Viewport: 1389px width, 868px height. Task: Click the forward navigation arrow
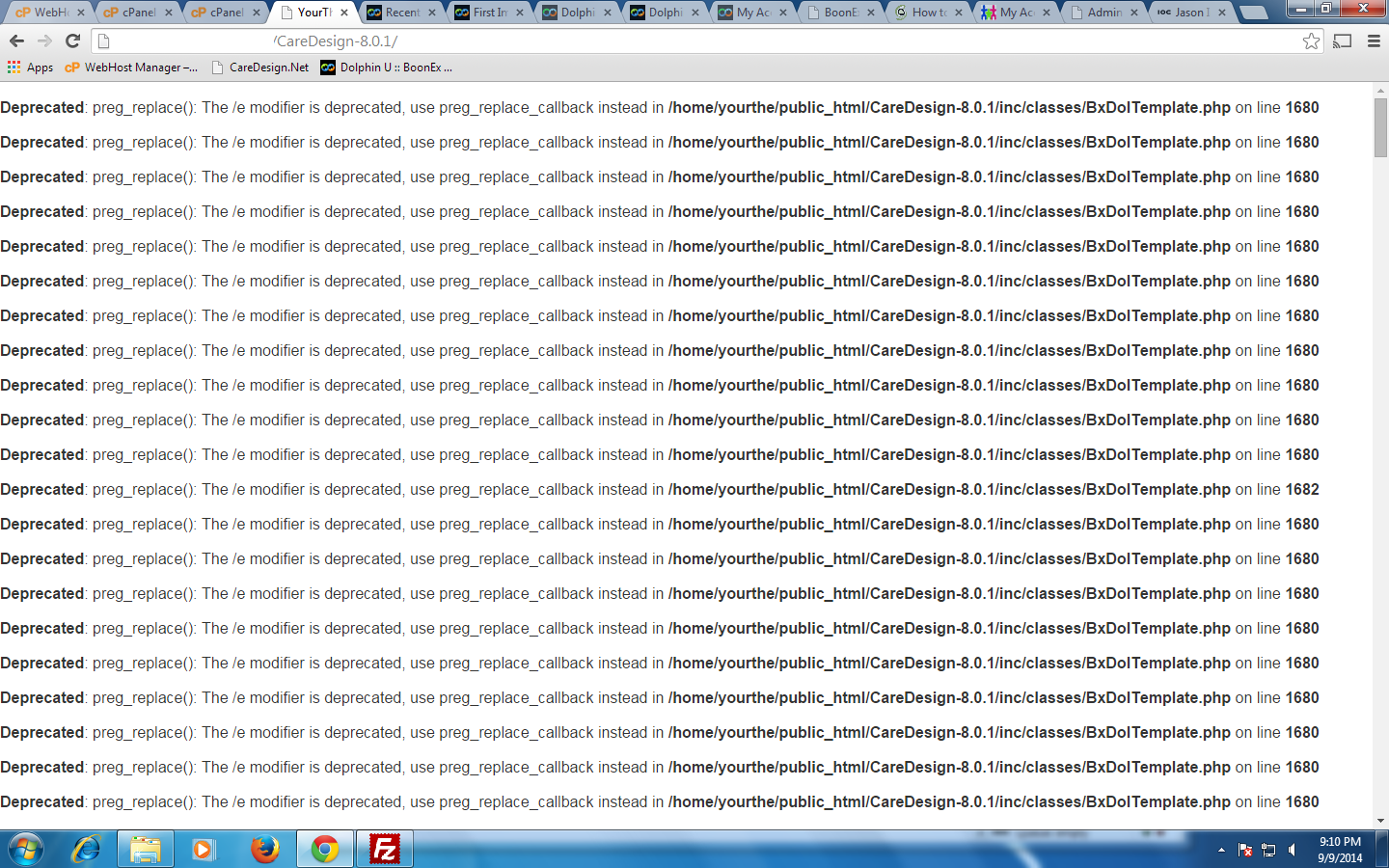44,41
